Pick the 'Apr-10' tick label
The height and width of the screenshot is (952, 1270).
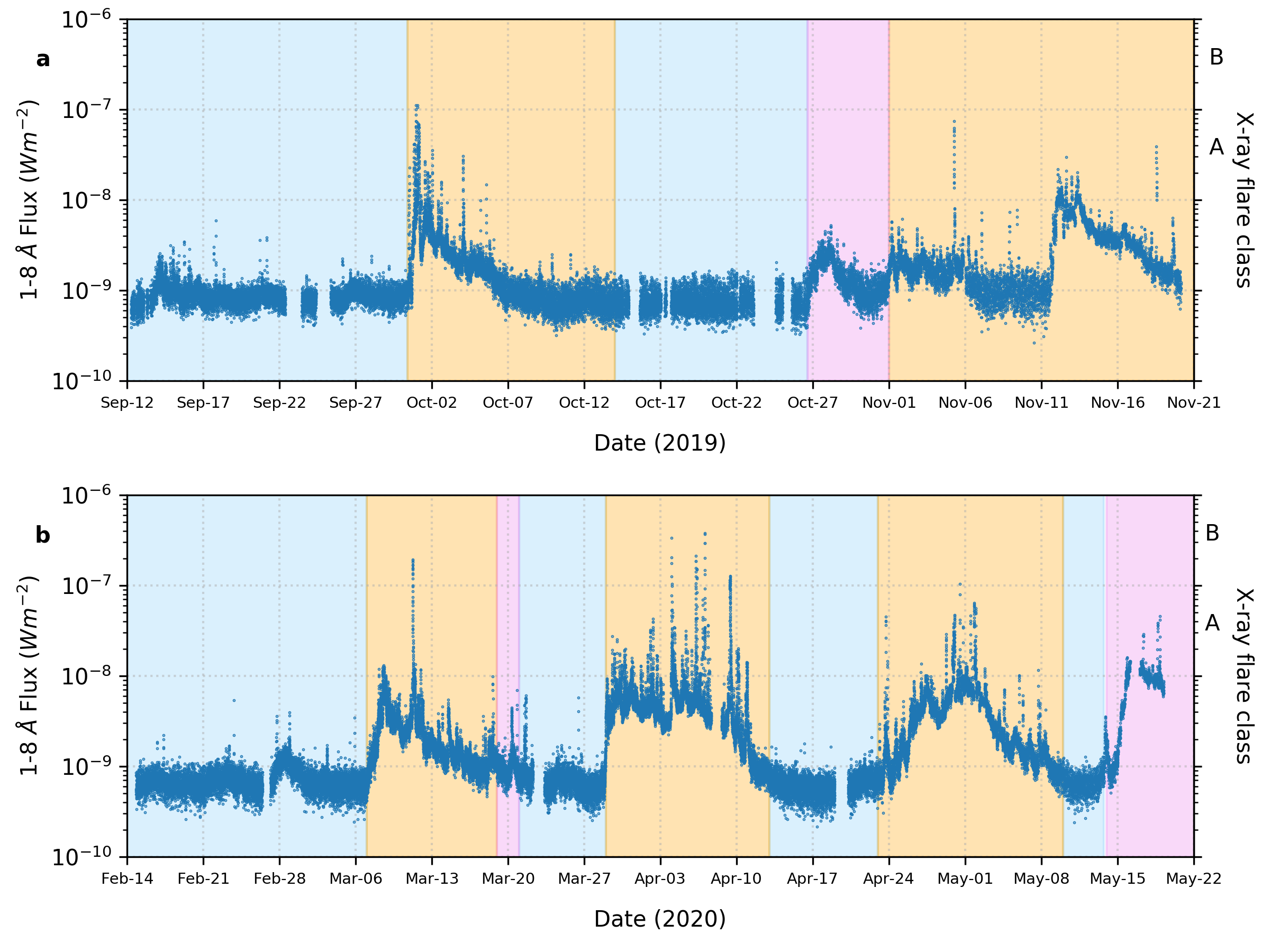point(737,879)
